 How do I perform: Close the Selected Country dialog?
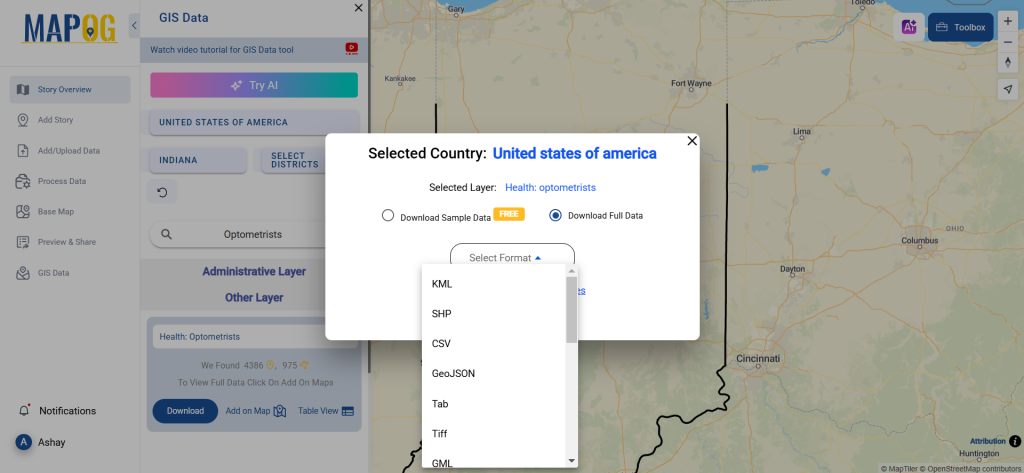[x=692, y=141]
